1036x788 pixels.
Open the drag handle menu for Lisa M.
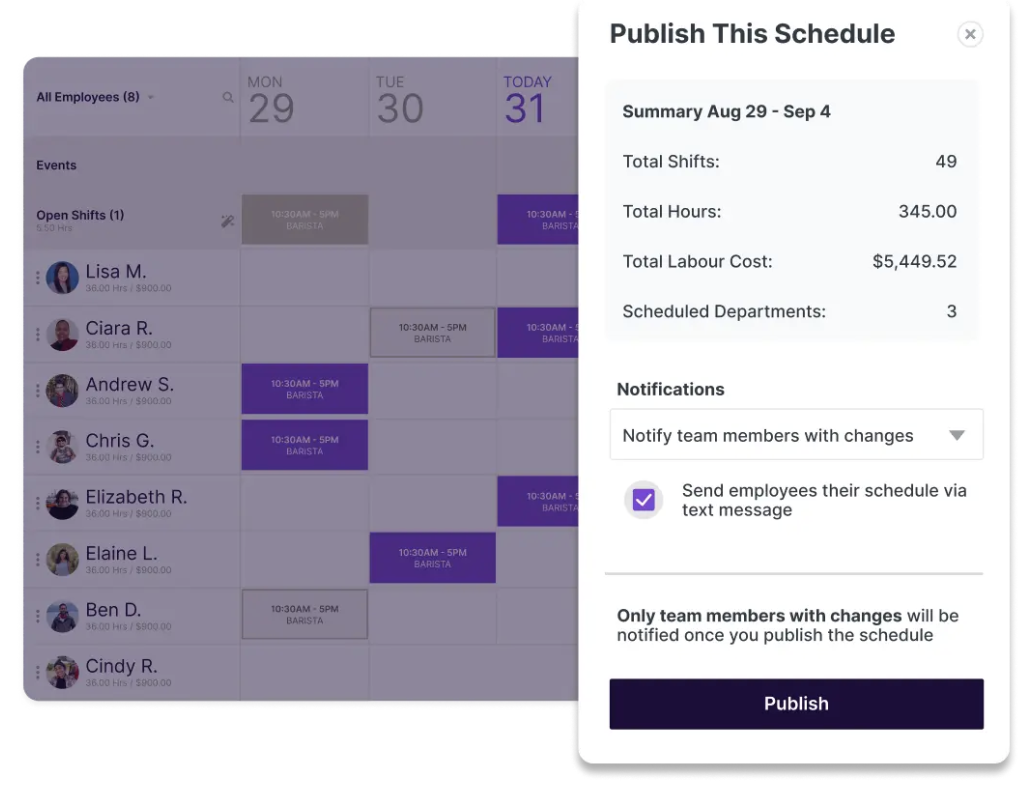[38, 278]
